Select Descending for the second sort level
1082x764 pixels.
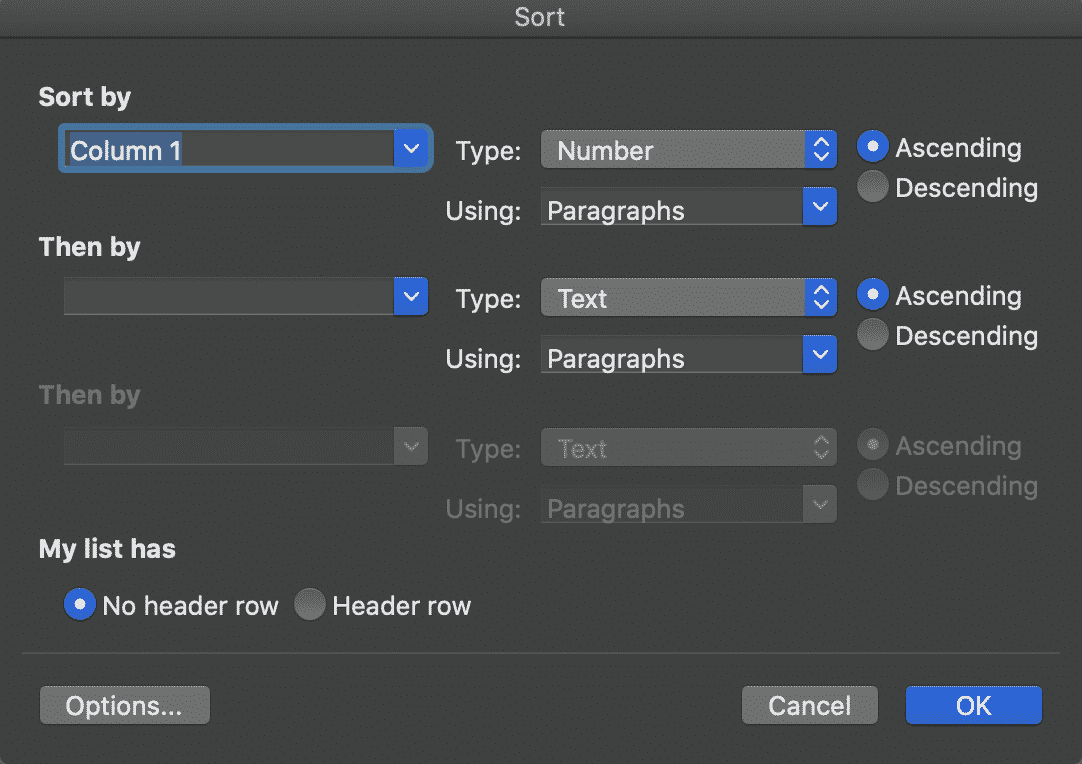tap(871, 334)
